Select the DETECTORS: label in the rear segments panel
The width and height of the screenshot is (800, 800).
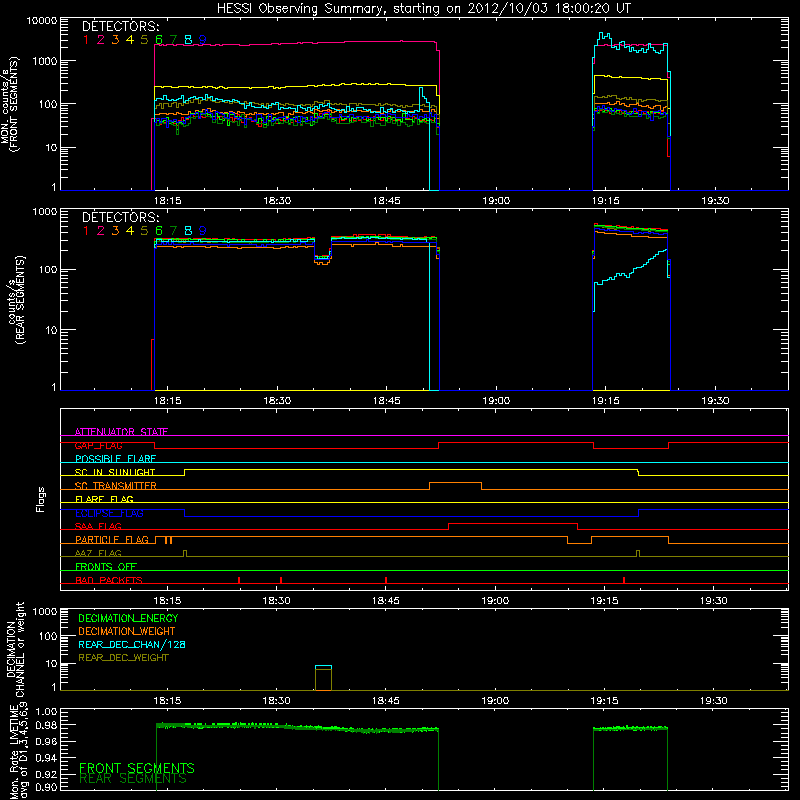120,217
